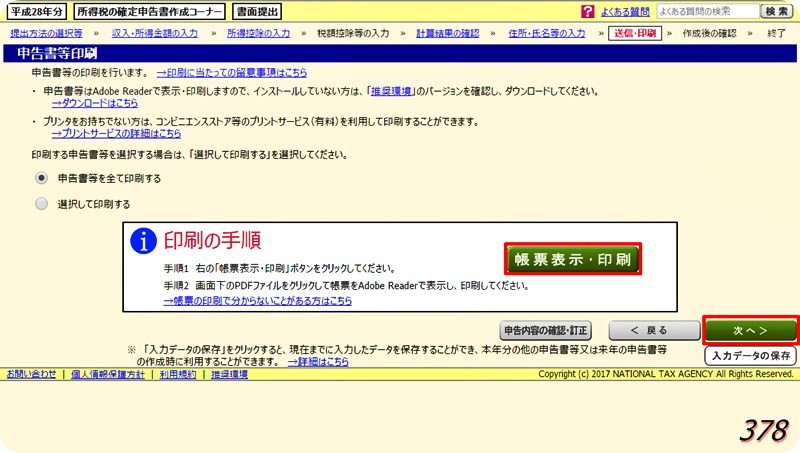Image resolution: width=800 pixels, height=453 pixels.
Task: Open 印刷に当たっての留意事項はこちら link
Action: tap(232, 72)
